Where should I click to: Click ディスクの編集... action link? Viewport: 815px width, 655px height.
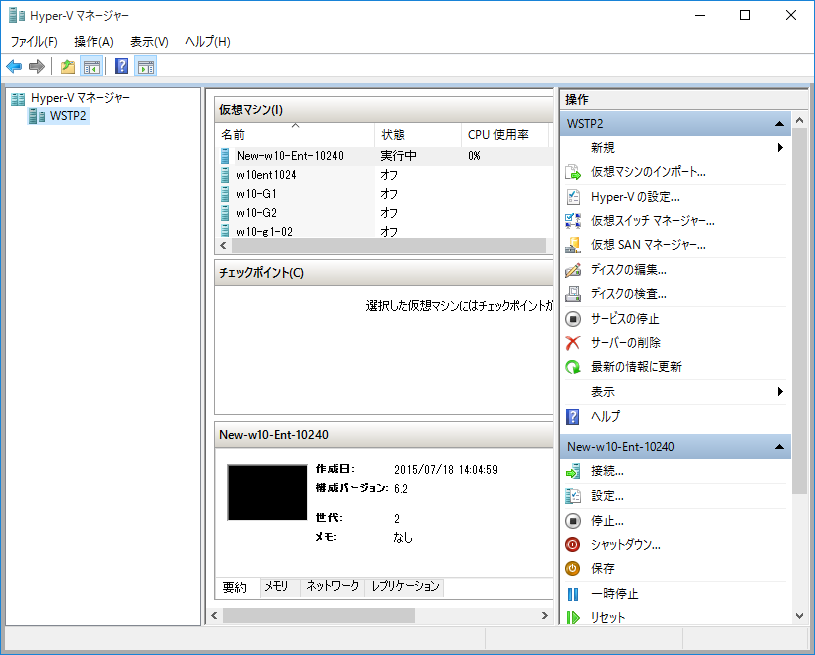628,270
